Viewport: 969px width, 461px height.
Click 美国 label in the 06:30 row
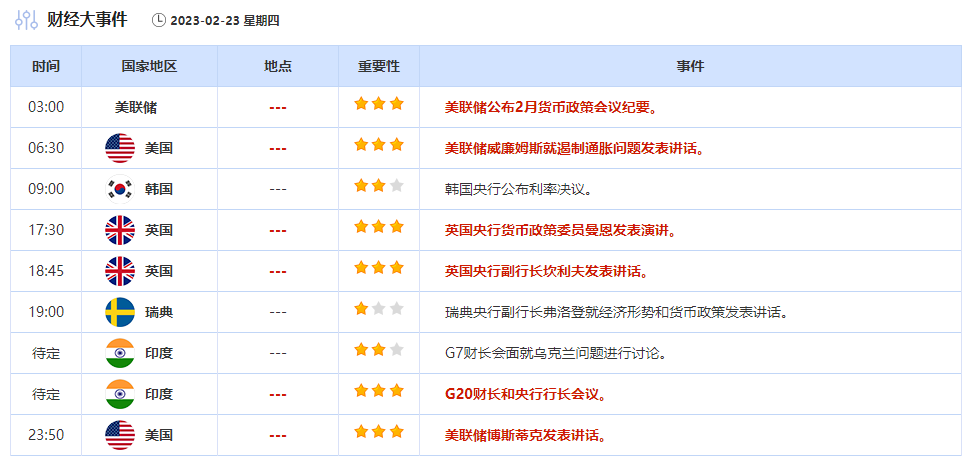tap(159, 148)
